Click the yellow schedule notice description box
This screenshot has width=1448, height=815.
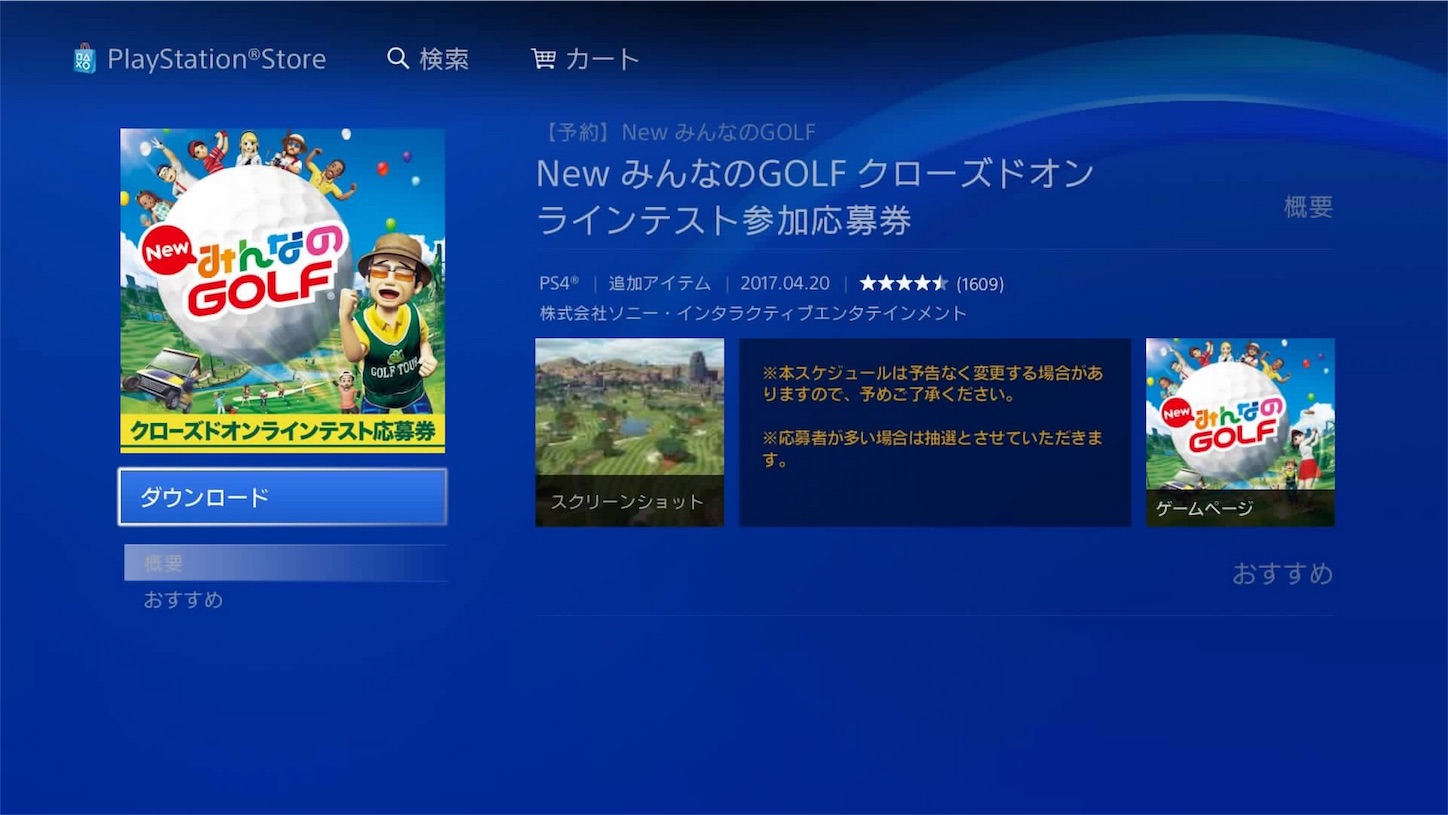935,432
